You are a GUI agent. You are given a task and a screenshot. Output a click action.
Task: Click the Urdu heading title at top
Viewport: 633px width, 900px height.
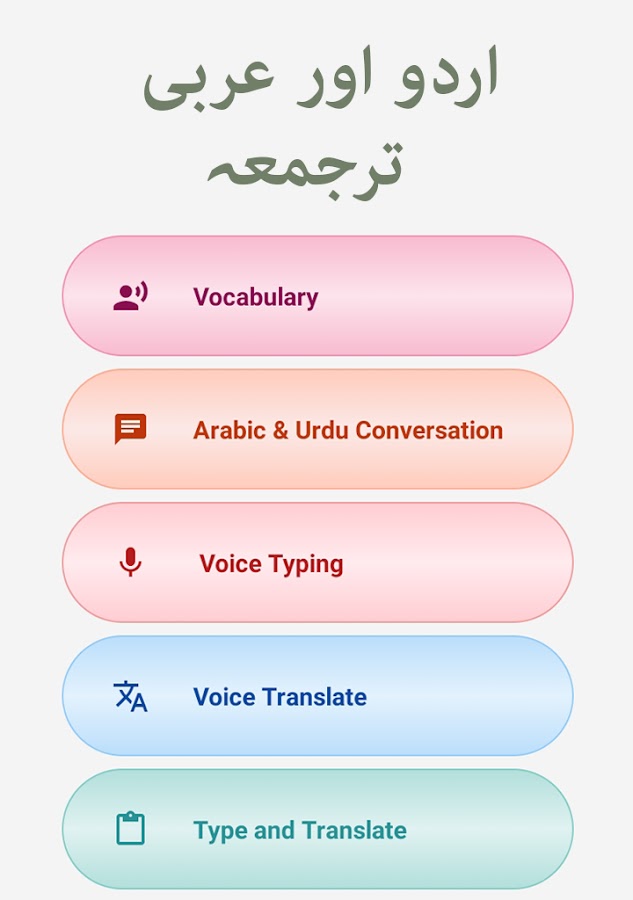[318, 122]
